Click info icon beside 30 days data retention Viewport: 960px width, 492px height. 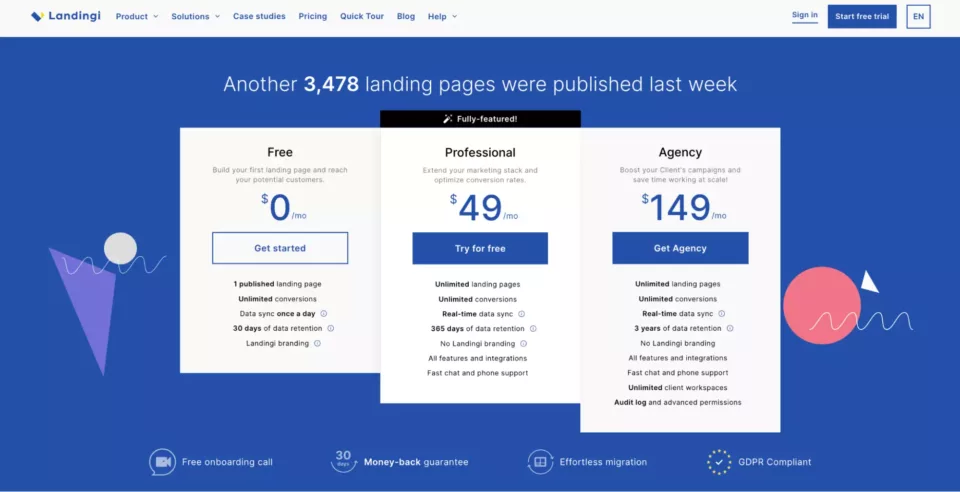tap(331, 329)
